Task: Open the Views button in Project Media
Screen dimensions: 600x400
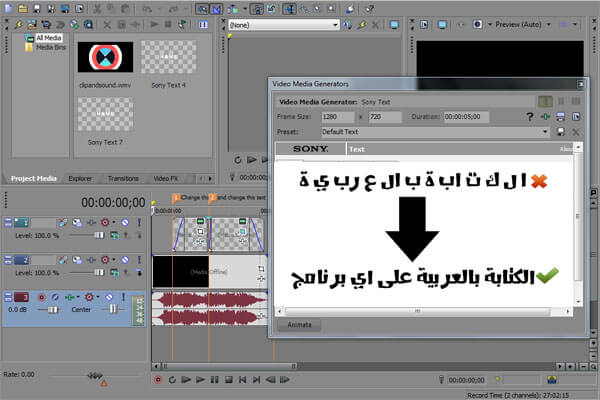Action: tap(203, 25)
